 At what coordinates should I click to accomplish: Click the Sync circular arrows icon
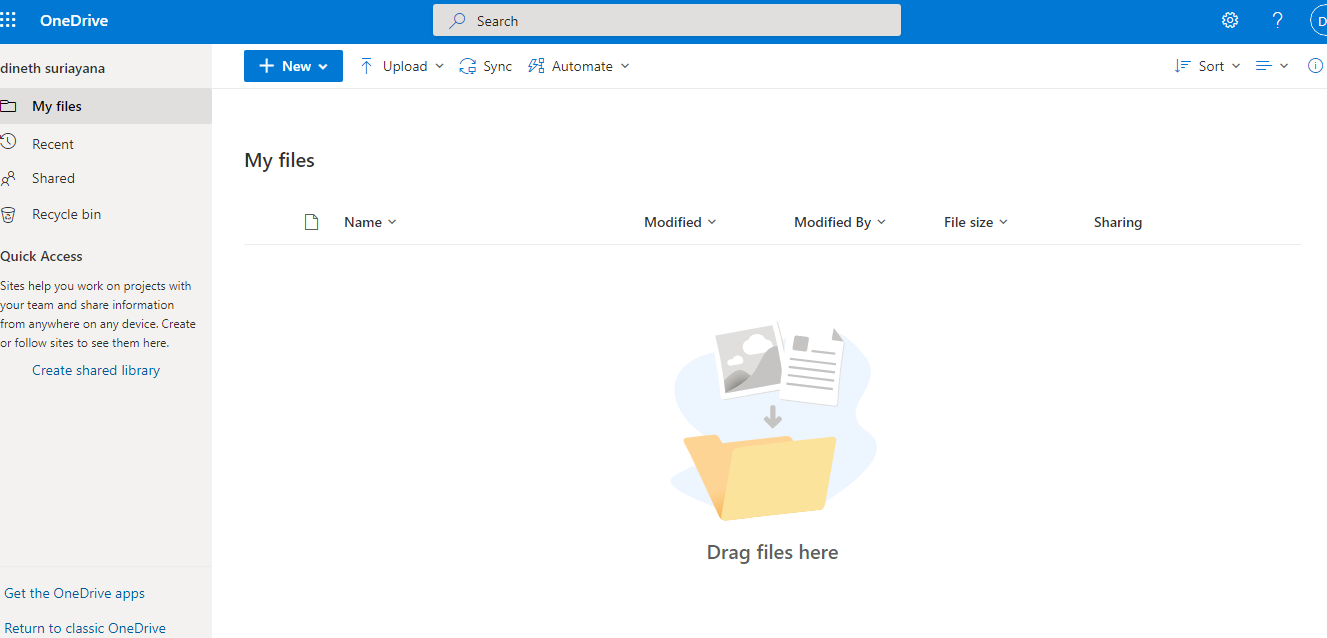point(467,66)
